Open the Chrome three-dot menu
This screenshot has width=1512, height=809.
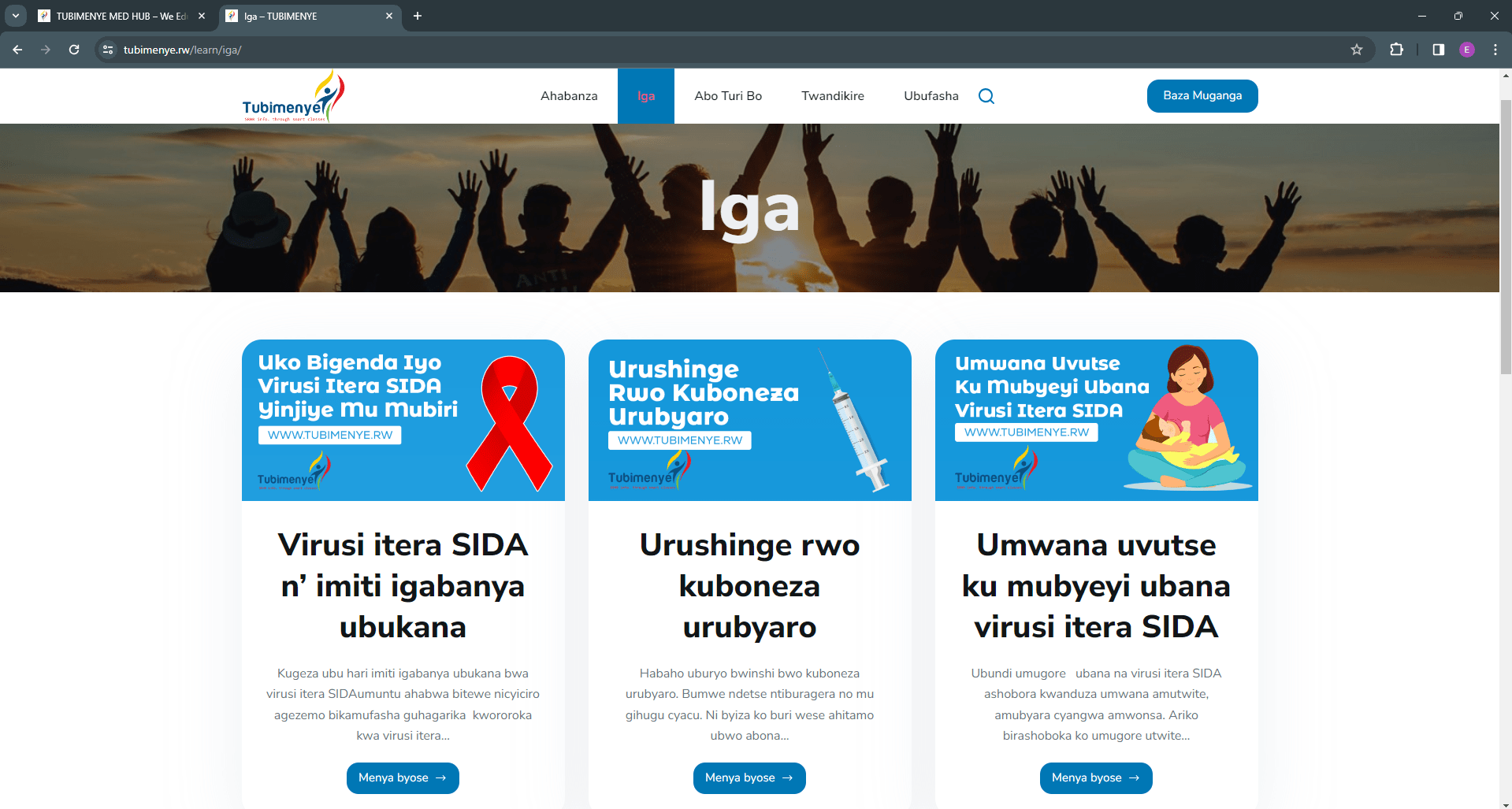point(1495,50)
